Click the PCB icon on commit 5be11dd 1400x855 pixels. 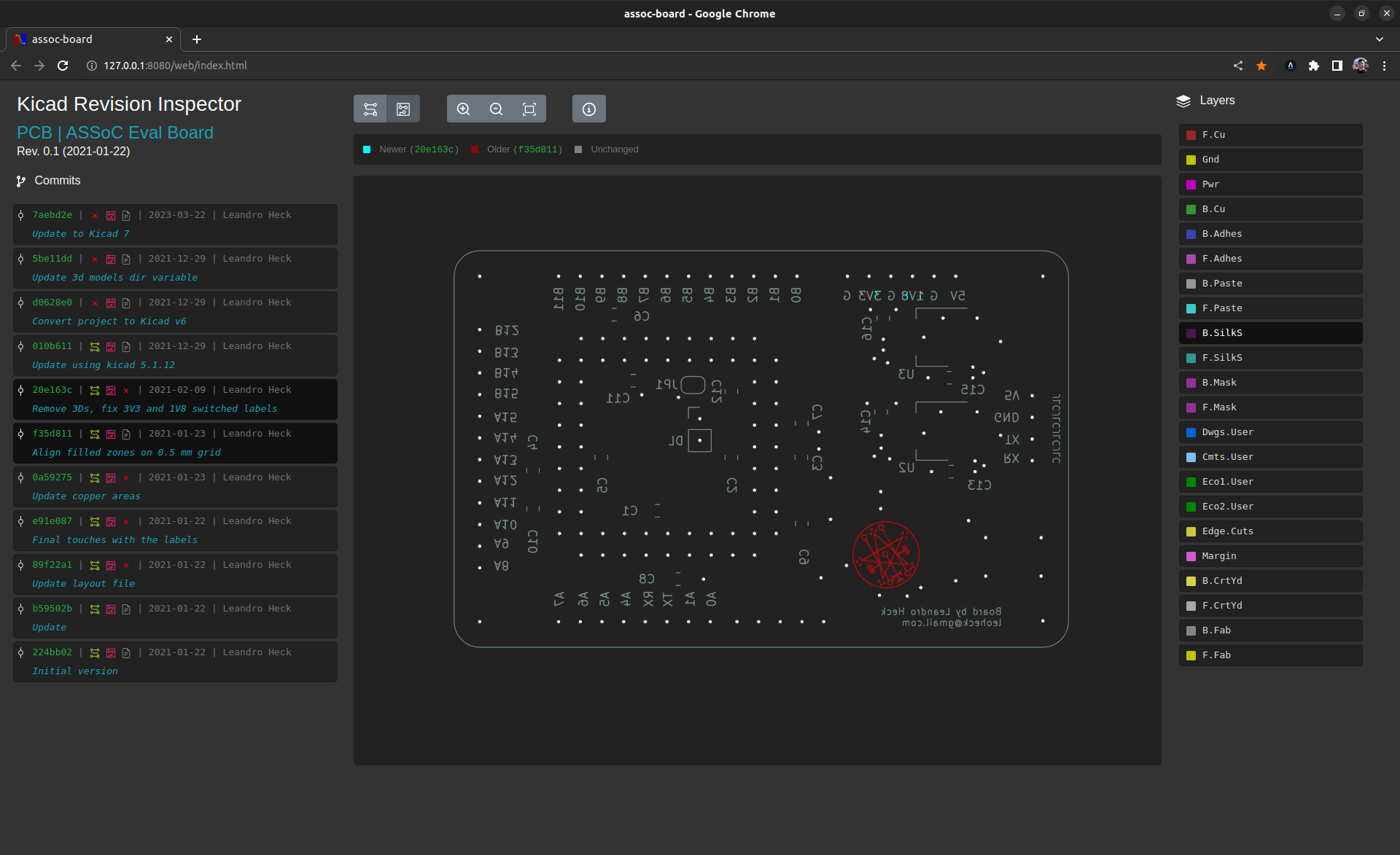pos(111,259)
